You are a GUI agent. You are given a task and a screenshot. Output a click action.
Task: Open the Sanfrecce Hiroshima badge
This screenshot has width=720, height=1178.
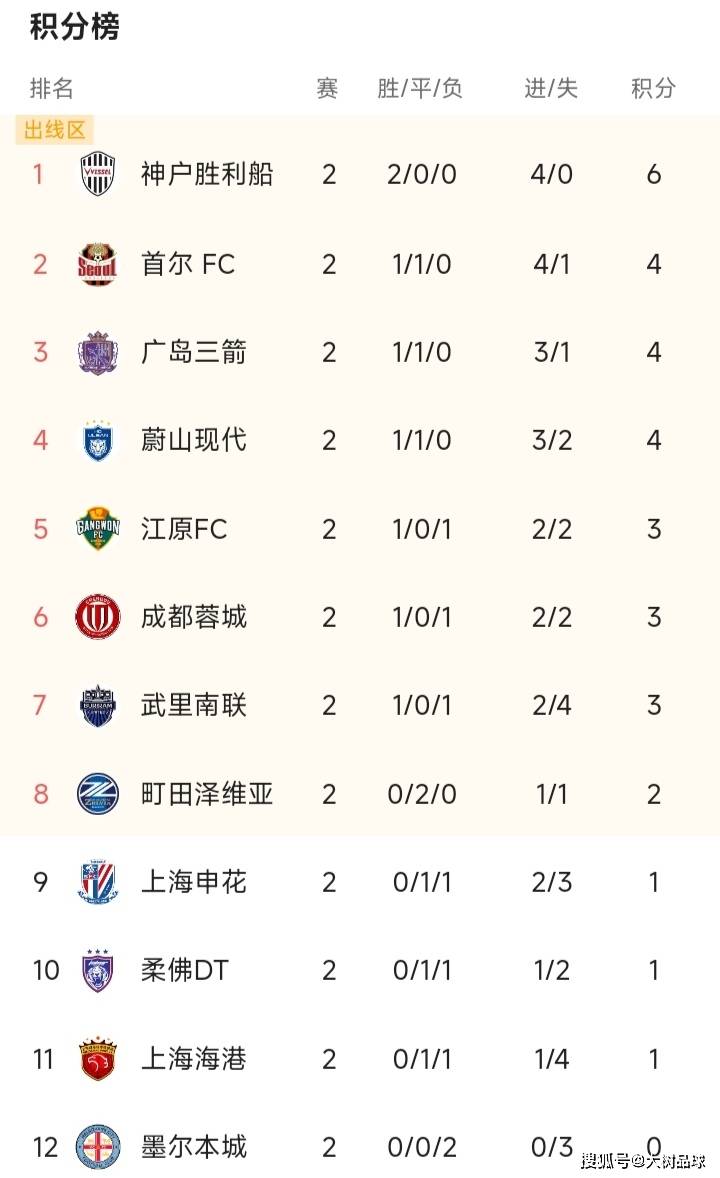click(x=97, y=352)
